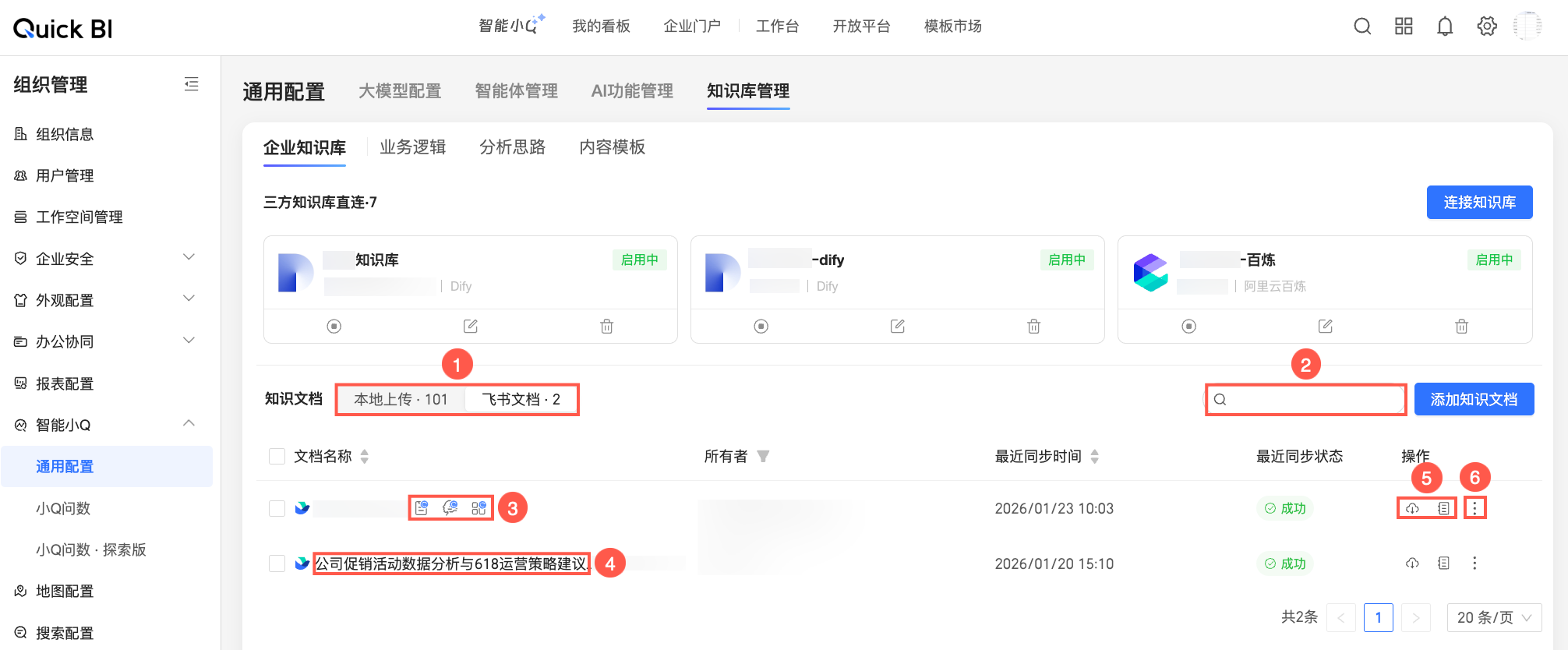This screenshot has height=650, width=1568.
Task: Go to page 1
Action: click(1379, 618)
